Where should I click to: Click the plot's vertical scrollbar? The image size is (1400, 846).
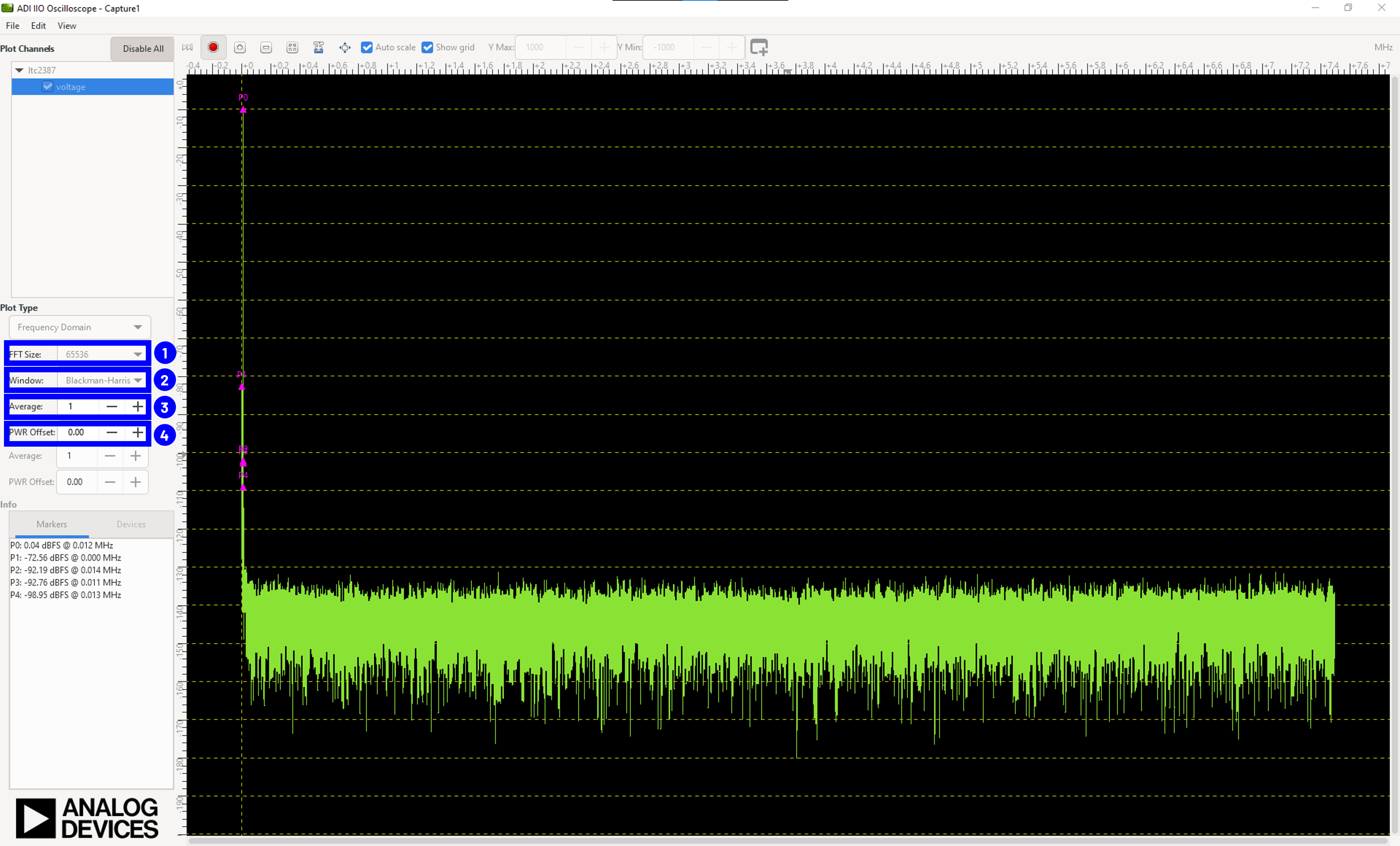[x=1394, y=455]
